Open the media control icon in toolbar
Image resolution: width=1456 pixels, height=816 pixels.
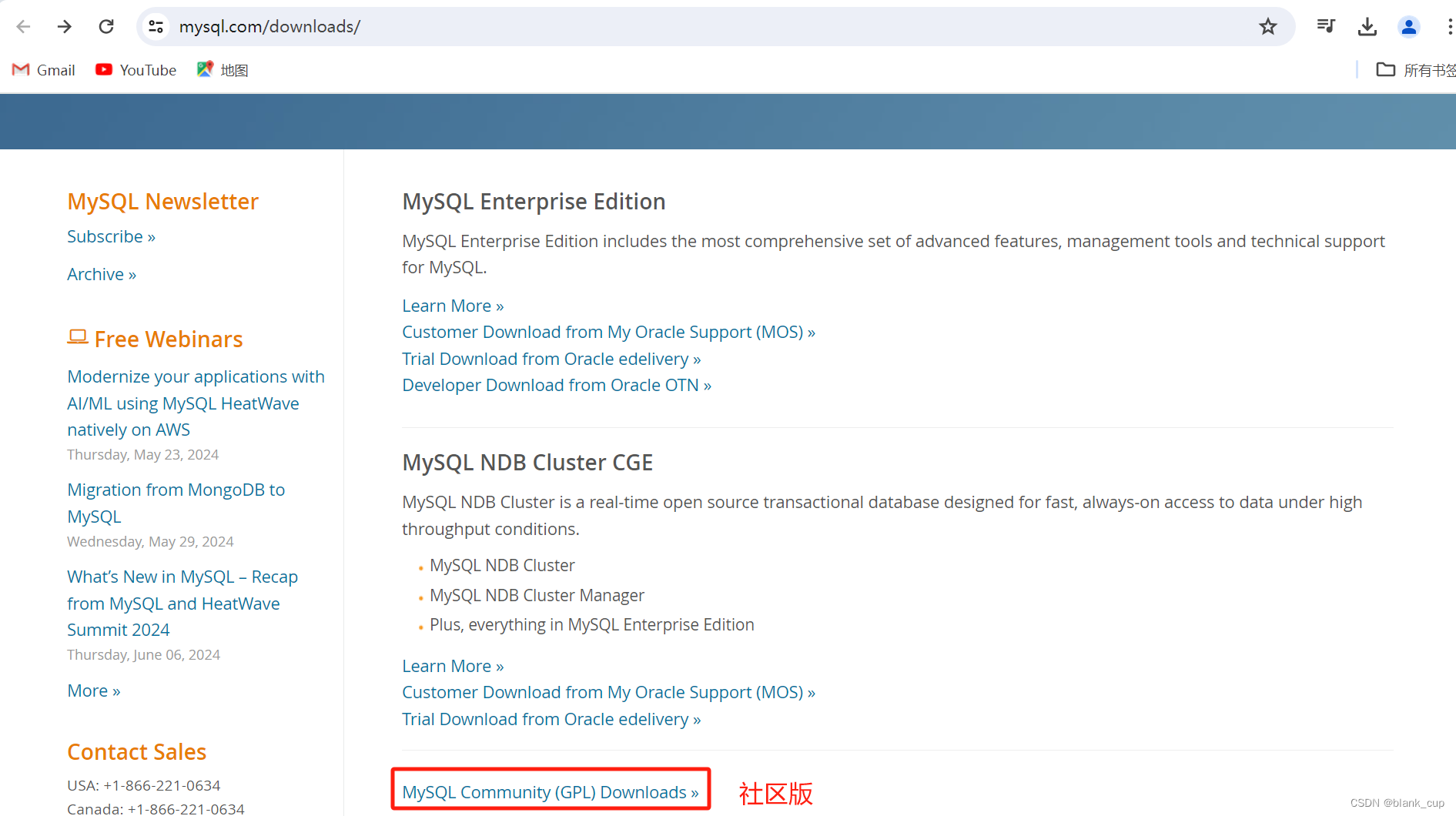click(x=1326, y=26)
